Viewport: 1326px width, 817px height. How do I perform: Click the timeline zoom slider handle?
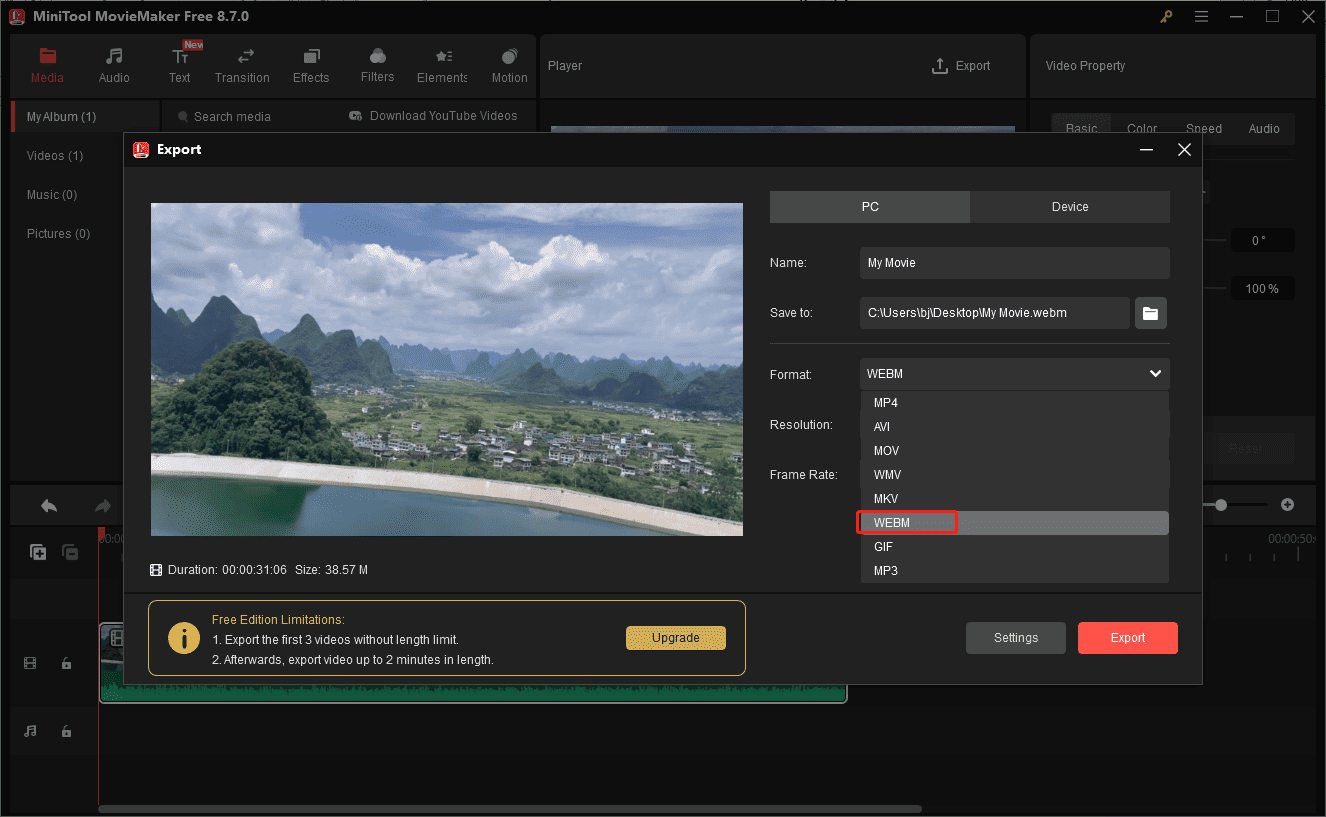[1221, 505]
